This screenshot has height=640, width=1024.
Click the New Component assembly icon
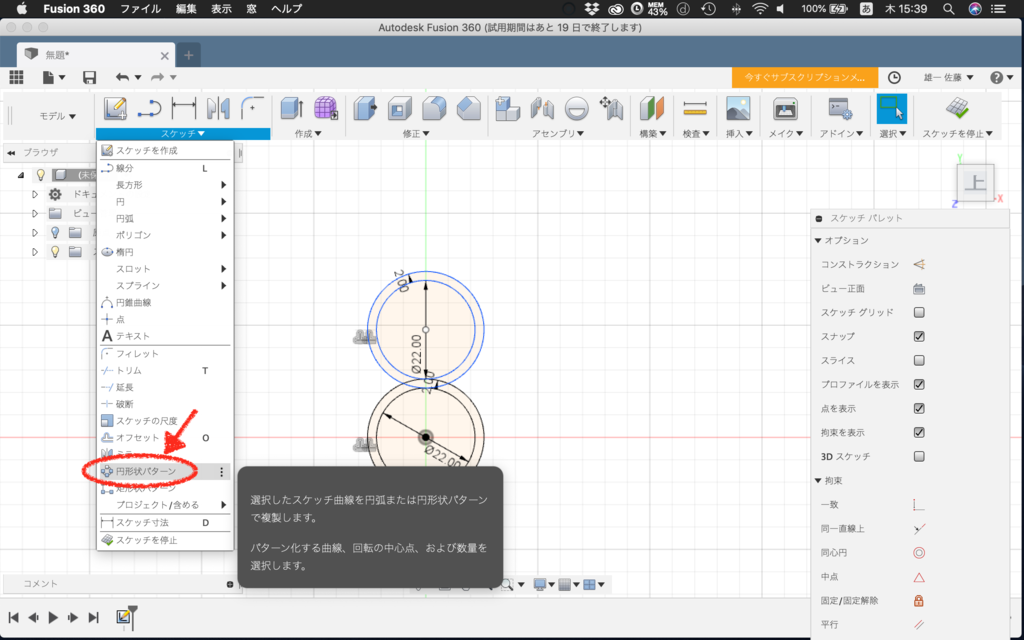507,108
